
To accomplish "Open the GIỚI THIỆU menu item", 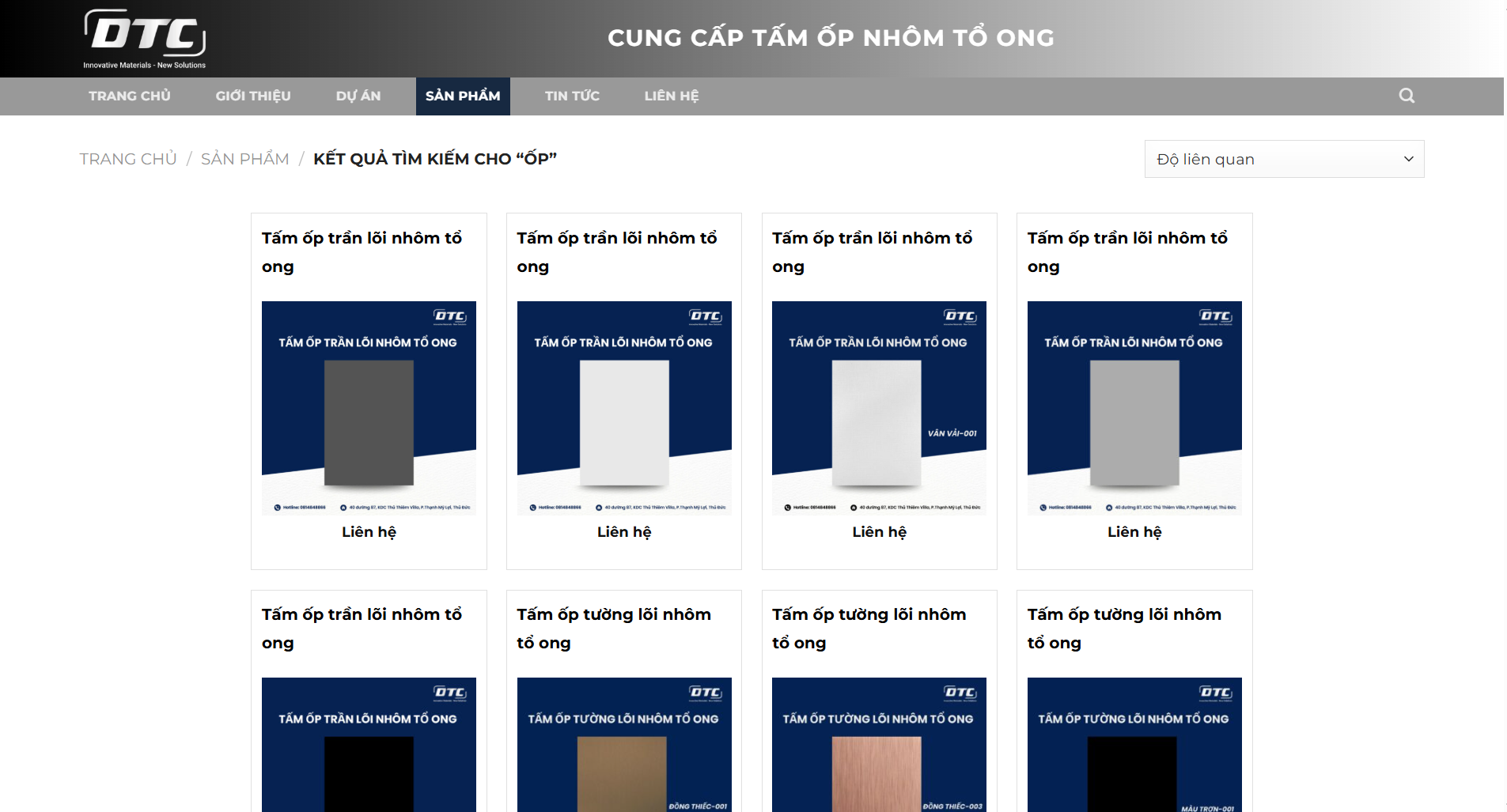I will click(253, 96).
